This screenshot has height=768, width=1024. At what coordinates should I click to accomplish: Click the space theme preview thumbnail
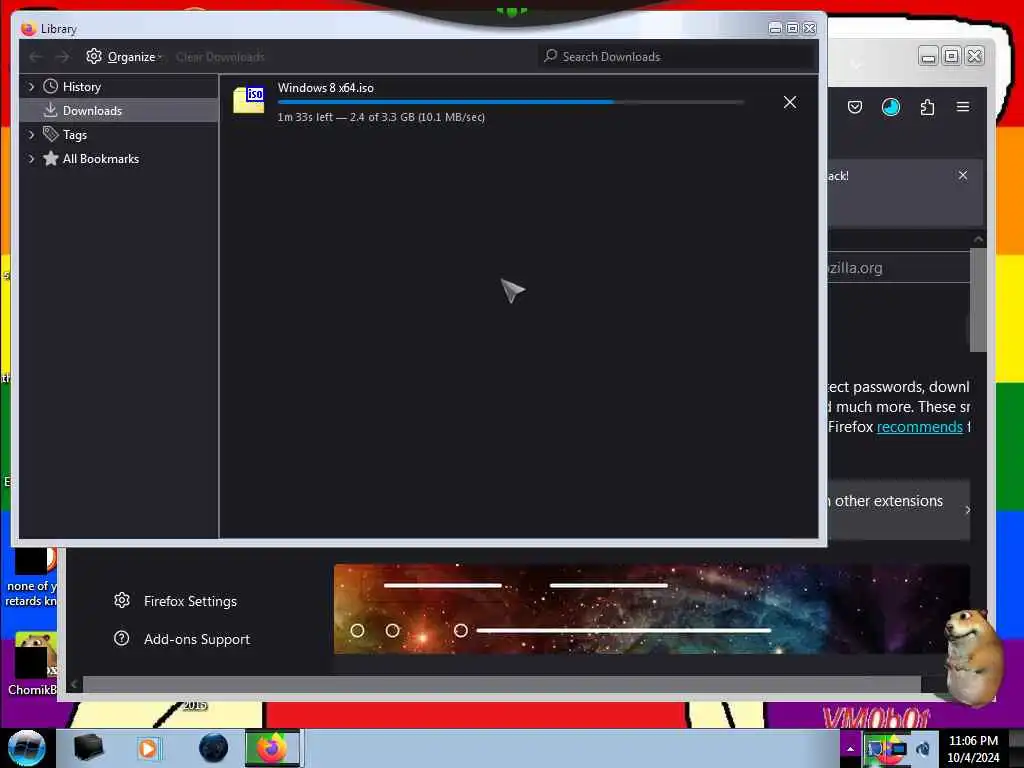click(x=651, y=609)
